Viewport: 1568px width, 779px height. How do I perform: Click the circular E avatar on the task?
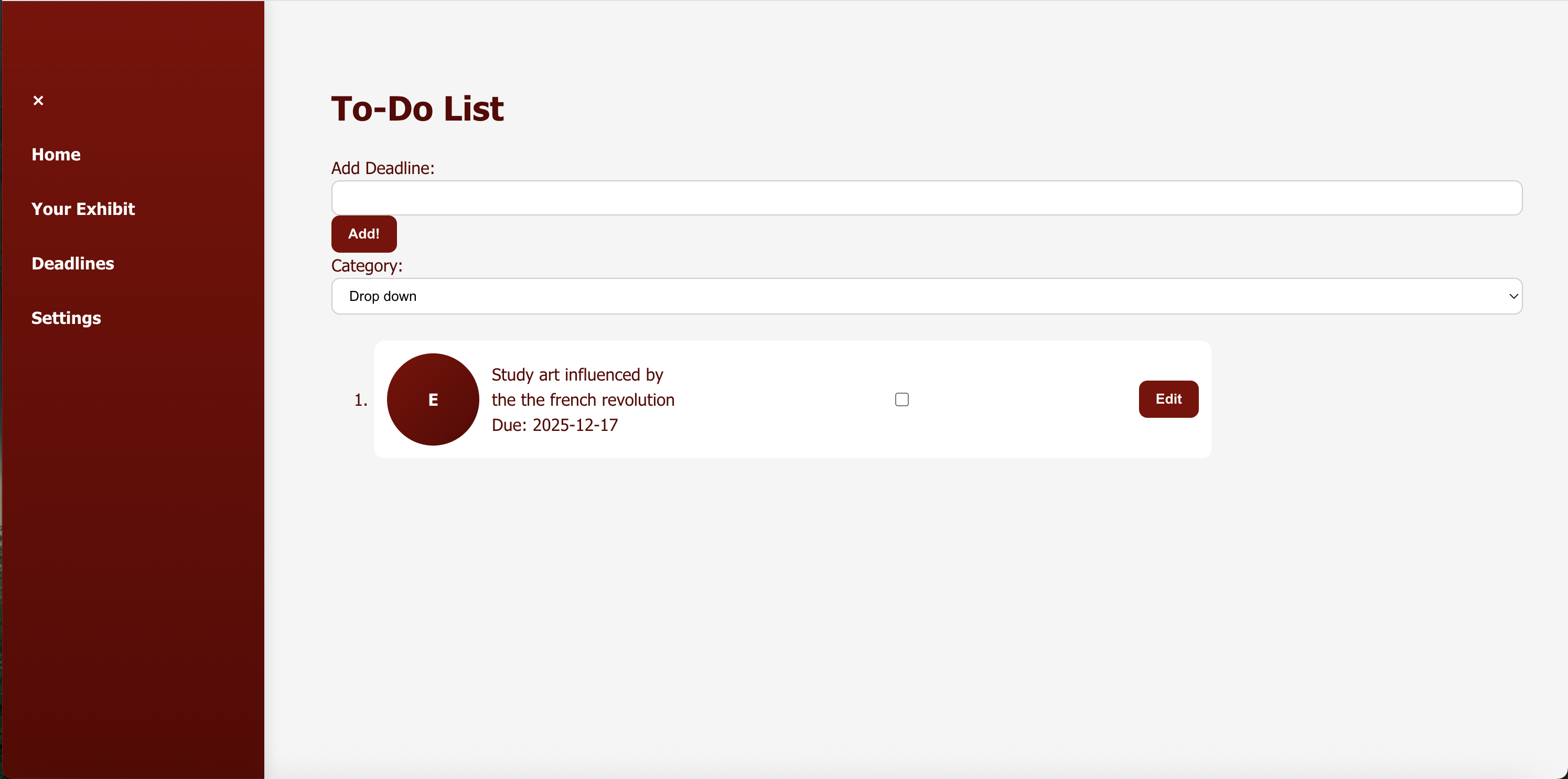pos(433,399)
